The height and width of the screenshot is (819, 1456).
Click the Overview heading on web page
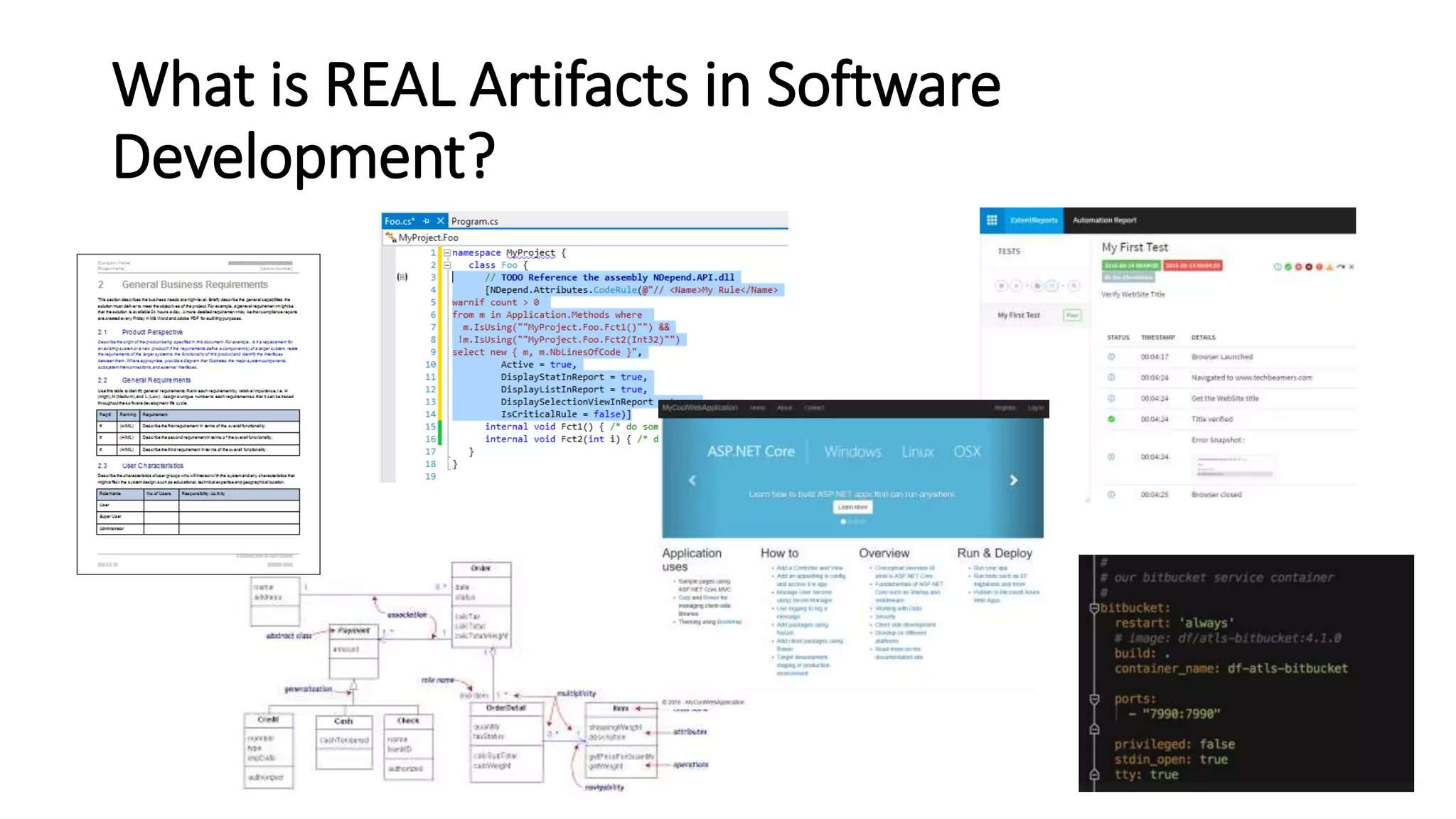pos(884,553)
